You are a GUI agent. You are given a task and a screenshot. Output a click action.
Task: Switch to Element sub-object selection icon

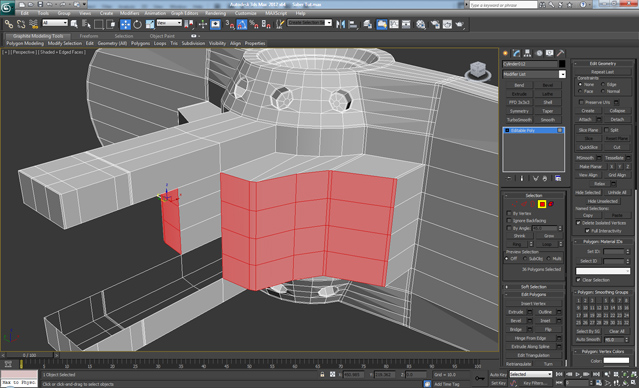551,204
